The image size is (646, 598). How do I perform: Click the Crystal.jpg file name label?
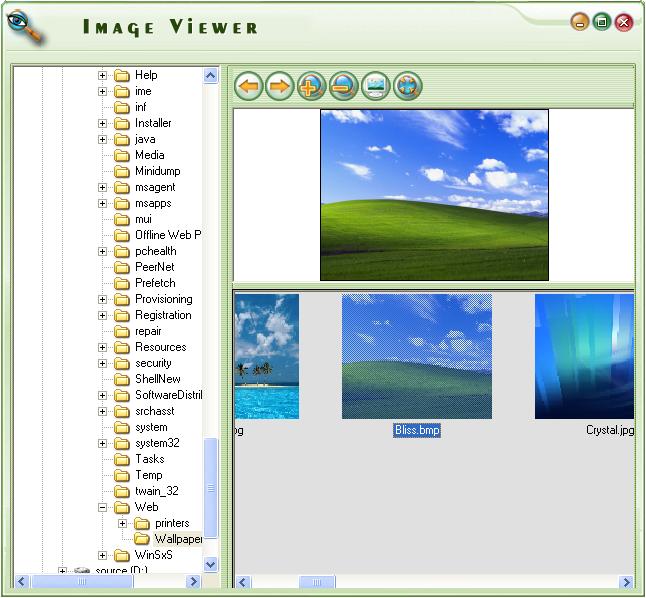pyautogui.click(x=610, y=430)
